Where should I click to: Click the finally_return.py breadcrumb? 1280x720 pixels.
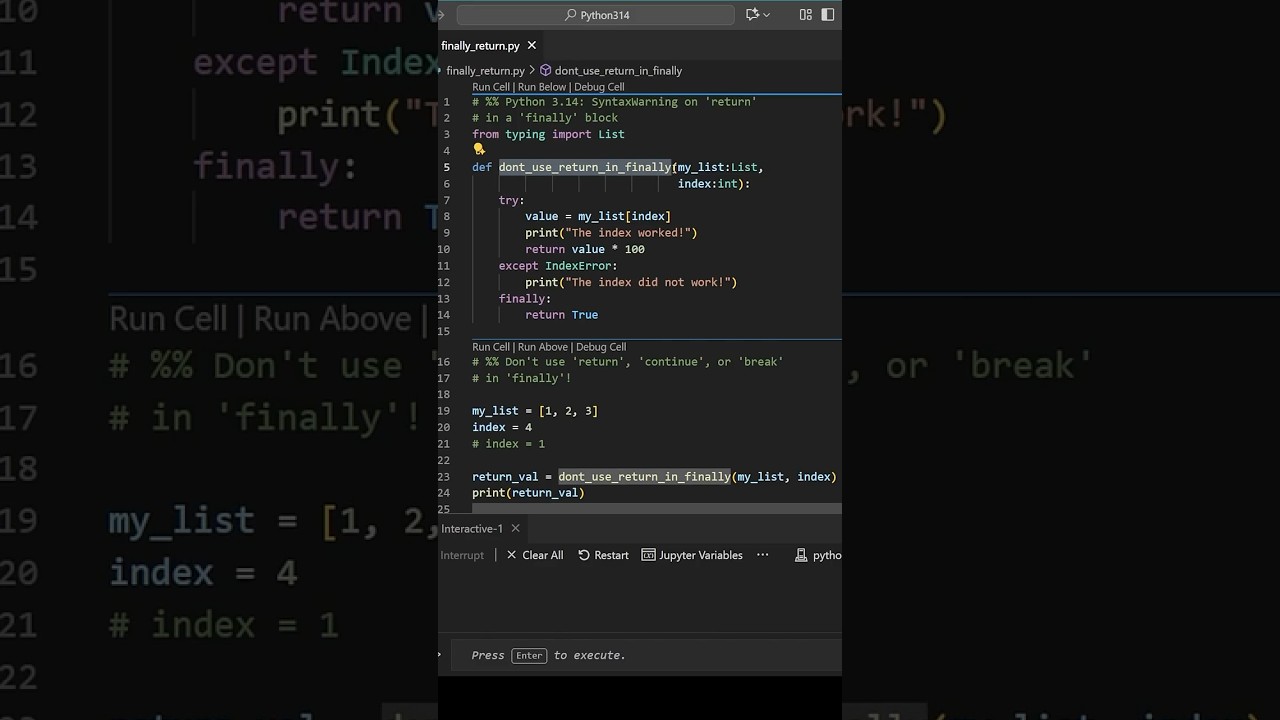coord(485,71)
